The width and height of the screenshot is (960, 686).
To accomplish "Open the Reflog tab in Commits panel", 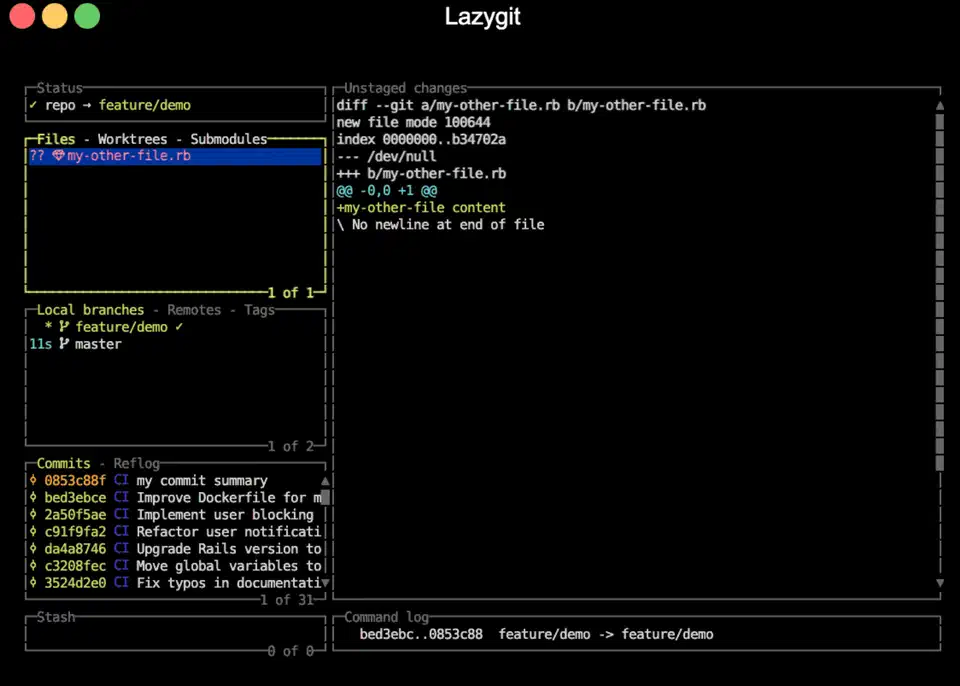I will pyautogui.click(x=135, y=463).
